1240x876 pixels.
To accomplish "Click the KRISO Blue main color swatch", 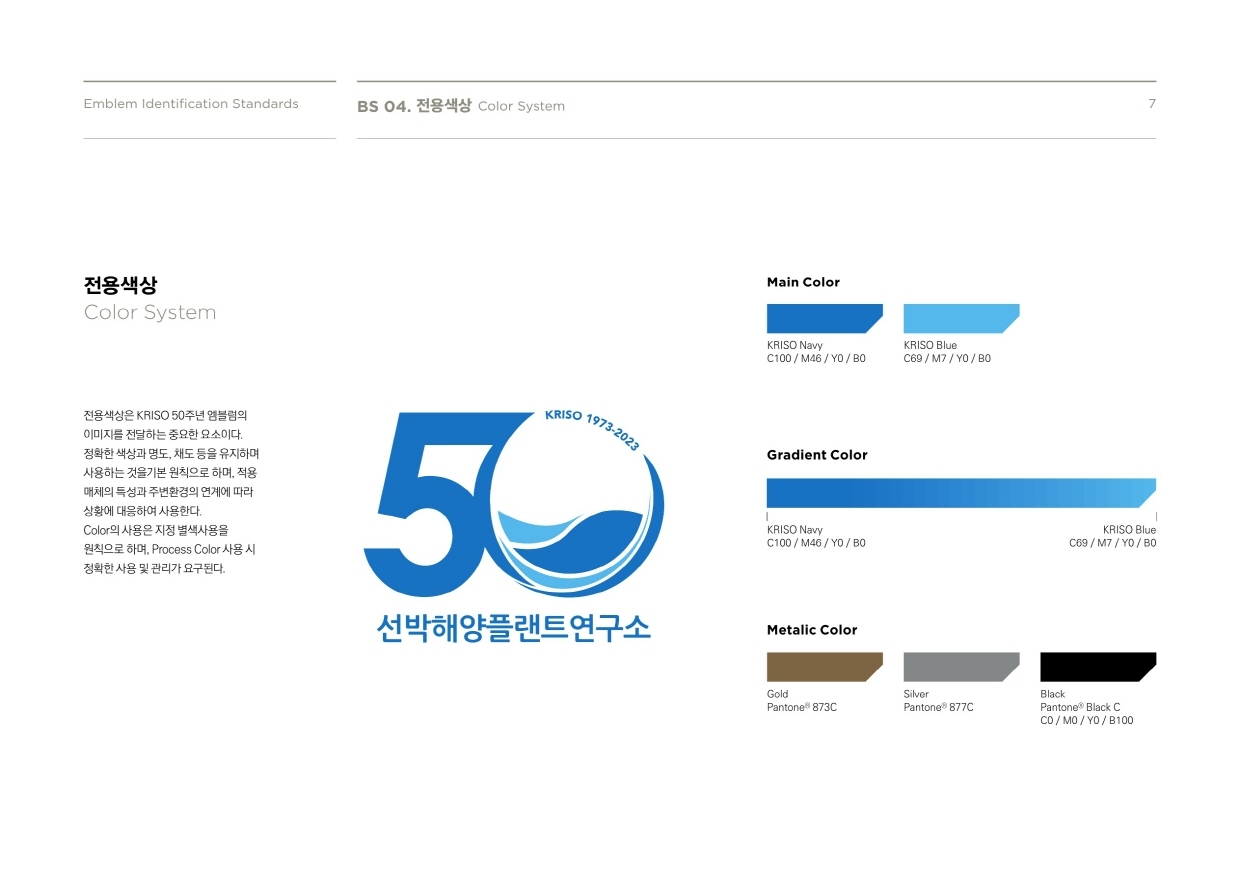I will pyautogui.click(x=961, y=318).
